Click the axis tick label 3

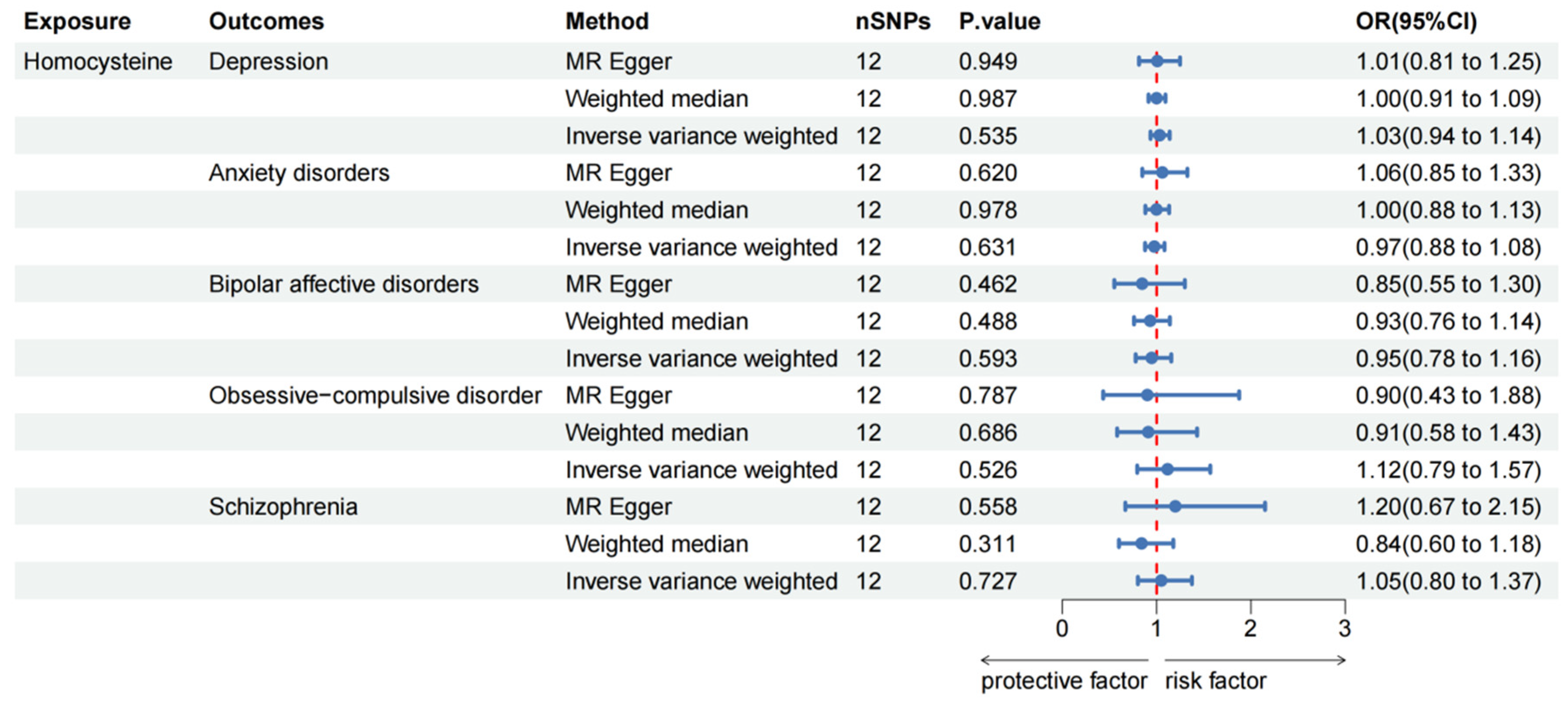pyautogui.click(x=1345, y=628)
